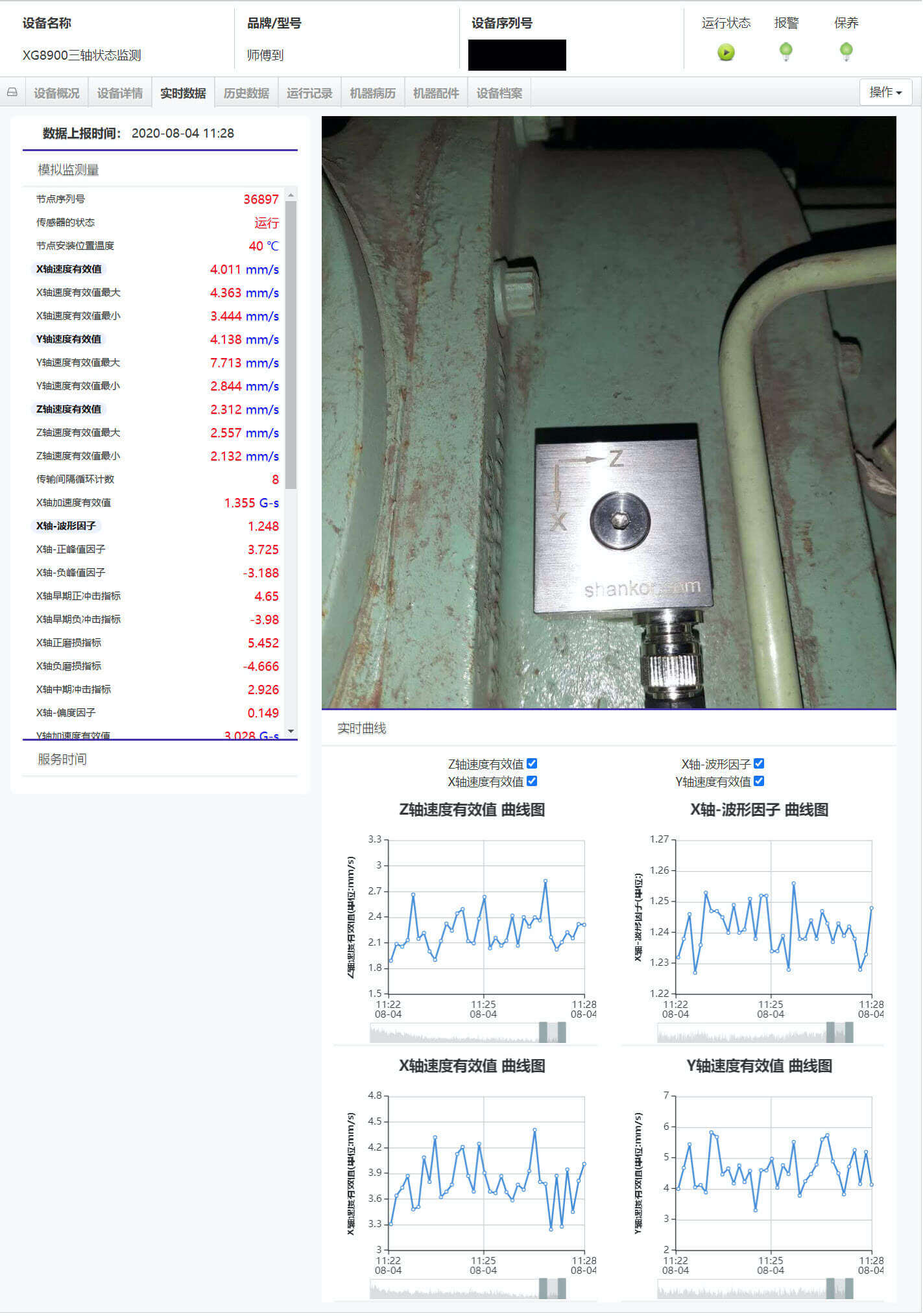The height and width of the screenshot is (1316, 923).
Task: Open the 设备概况 tab
Action: pyautogui.click(x=56, y=93)
